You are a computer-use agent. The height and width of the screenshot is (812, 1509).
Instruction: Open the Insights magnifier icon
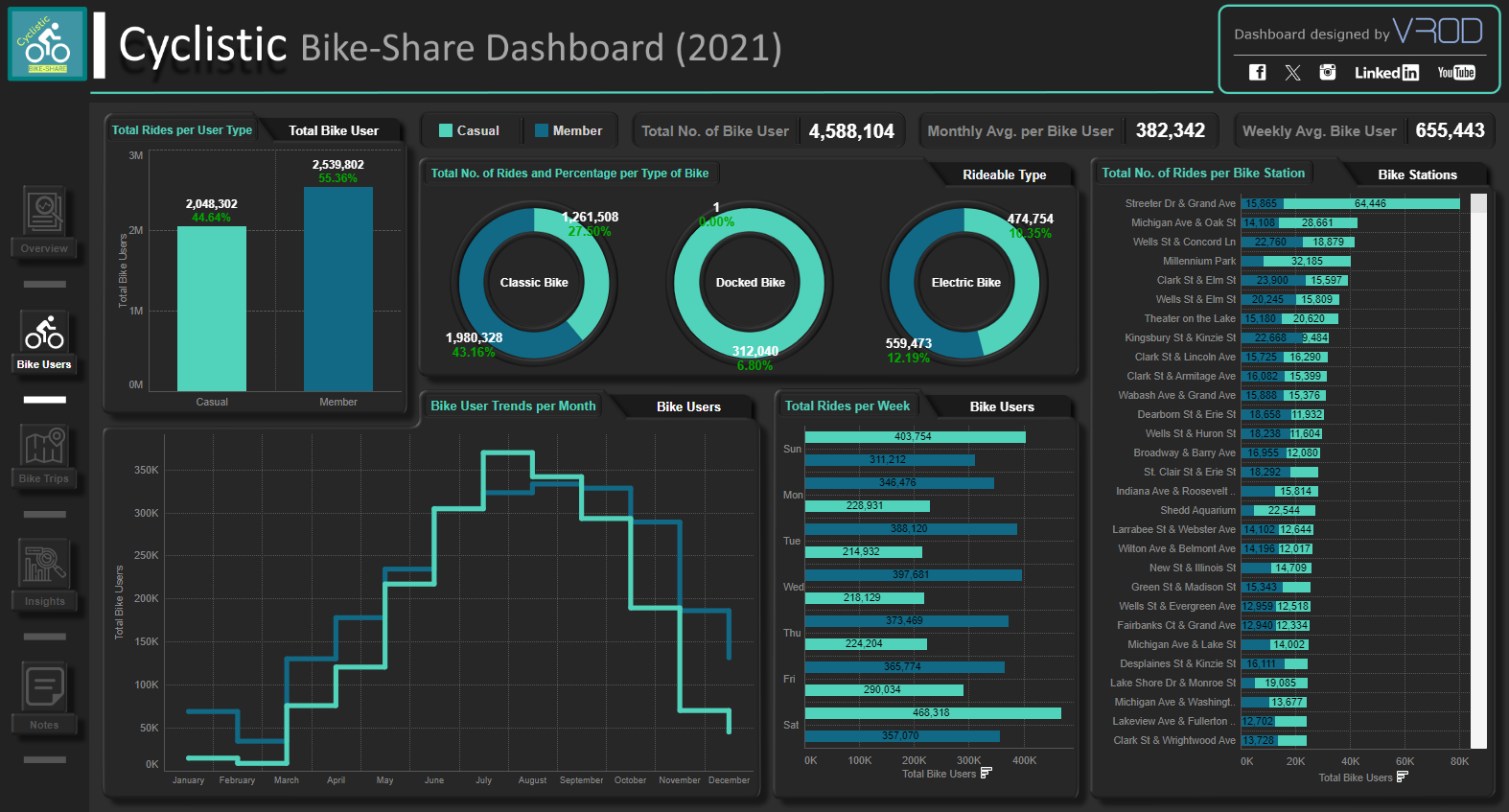click(44, 563)
